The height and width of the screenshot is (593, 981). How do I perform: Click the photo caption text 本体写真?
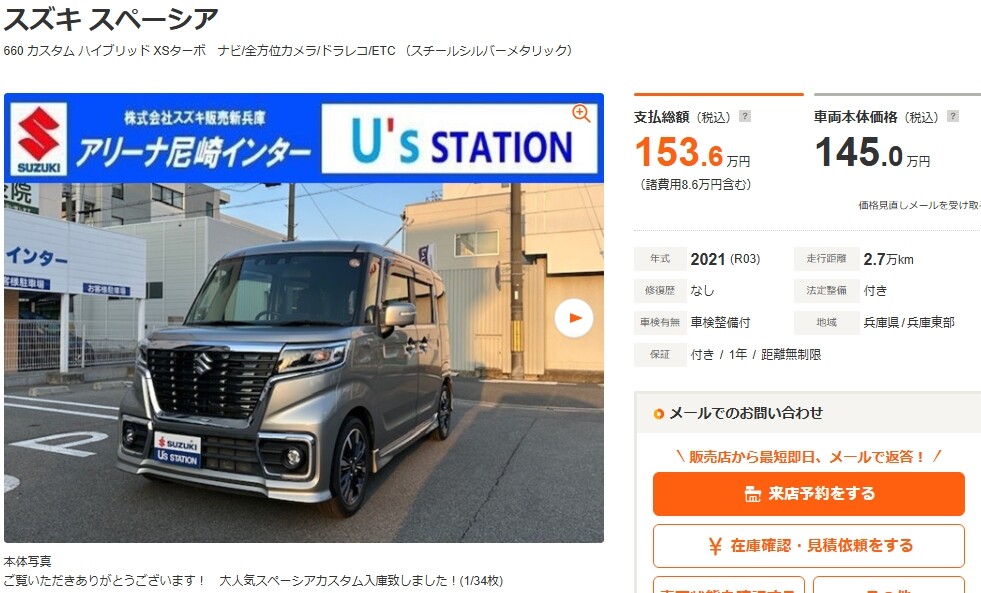[x=28, y=562]
